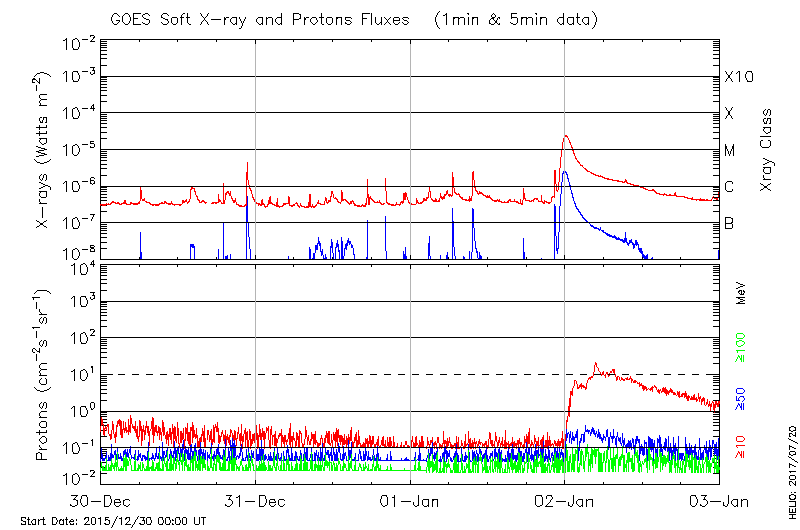Click the 30-Dec date label on the x-axis

[x=100, y=500]
